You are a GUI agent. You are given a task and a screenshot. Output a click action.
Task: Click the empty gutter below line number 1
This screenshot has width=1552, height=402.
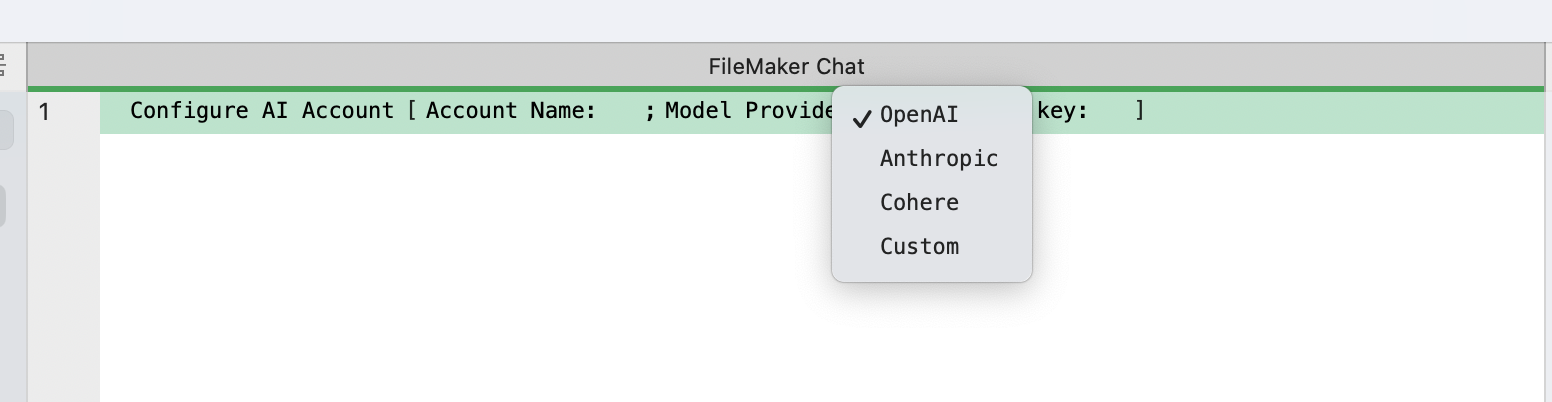click(x=64, y=267)
